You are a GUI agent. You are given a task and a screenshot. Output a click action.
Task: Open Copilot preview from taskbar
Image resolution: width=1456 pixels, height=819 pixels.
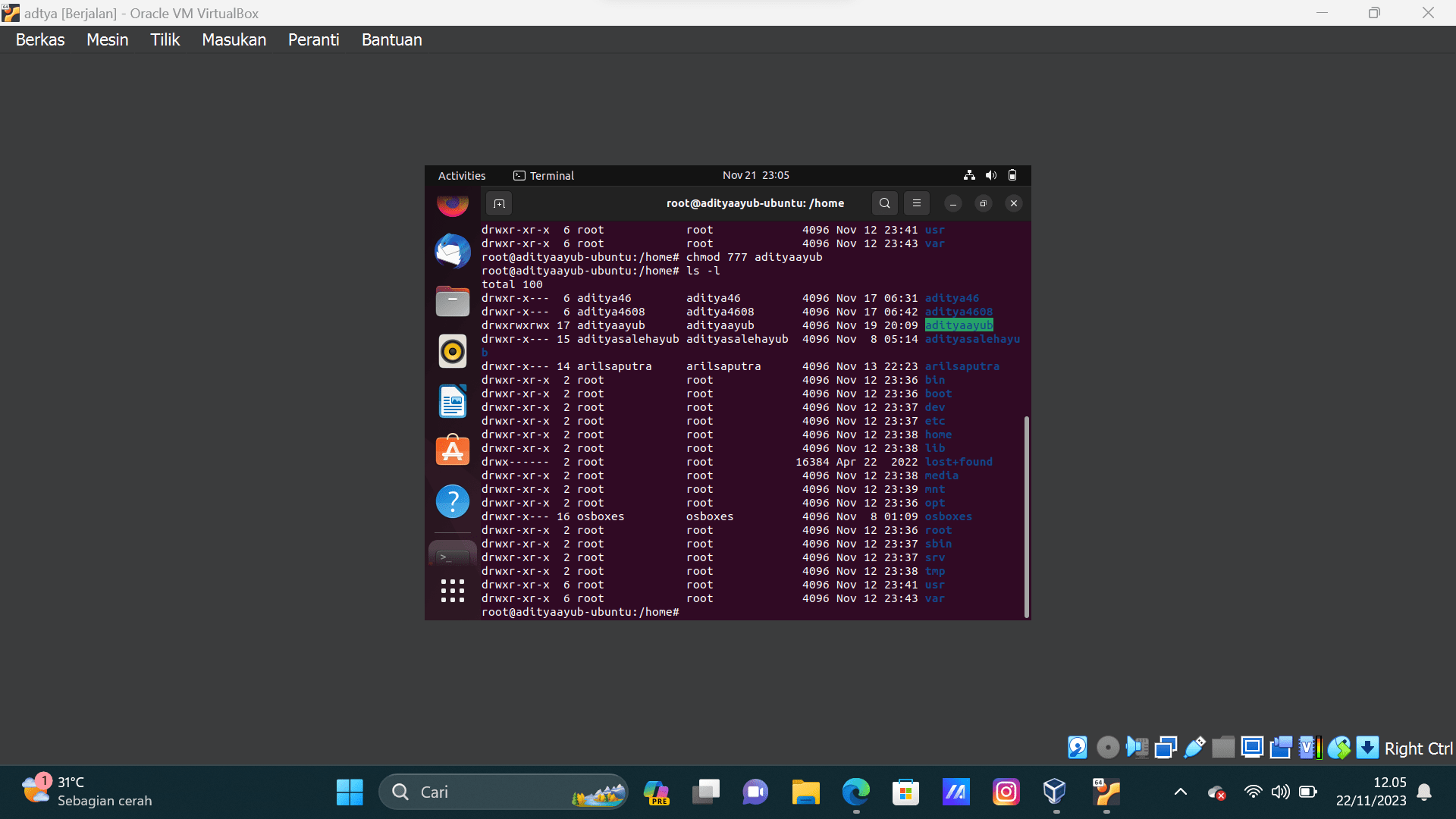(656, 792)
